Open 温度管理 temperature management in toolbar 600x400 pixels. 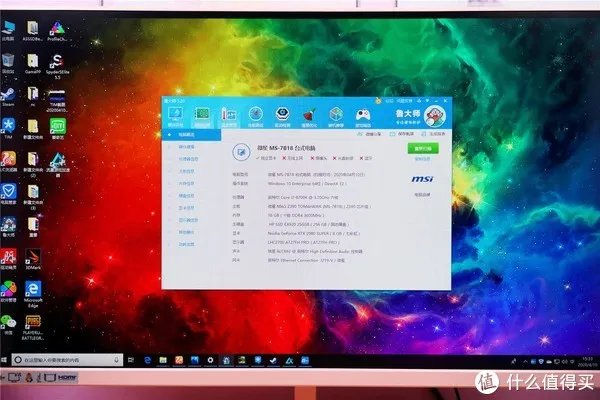229,116
